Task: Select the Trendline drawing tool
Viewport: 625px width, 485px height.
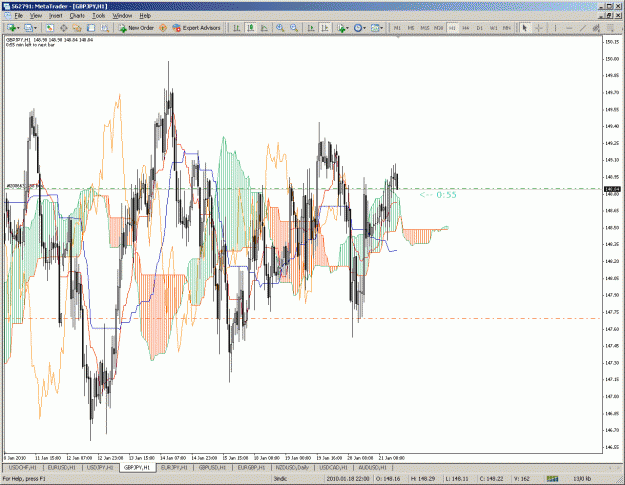Action: pos(583,28)
